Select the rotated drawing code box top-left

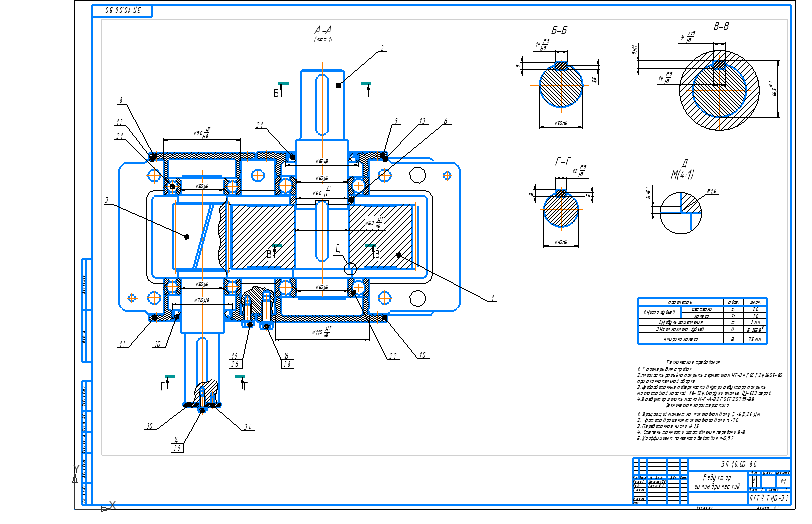coord(122,10)
